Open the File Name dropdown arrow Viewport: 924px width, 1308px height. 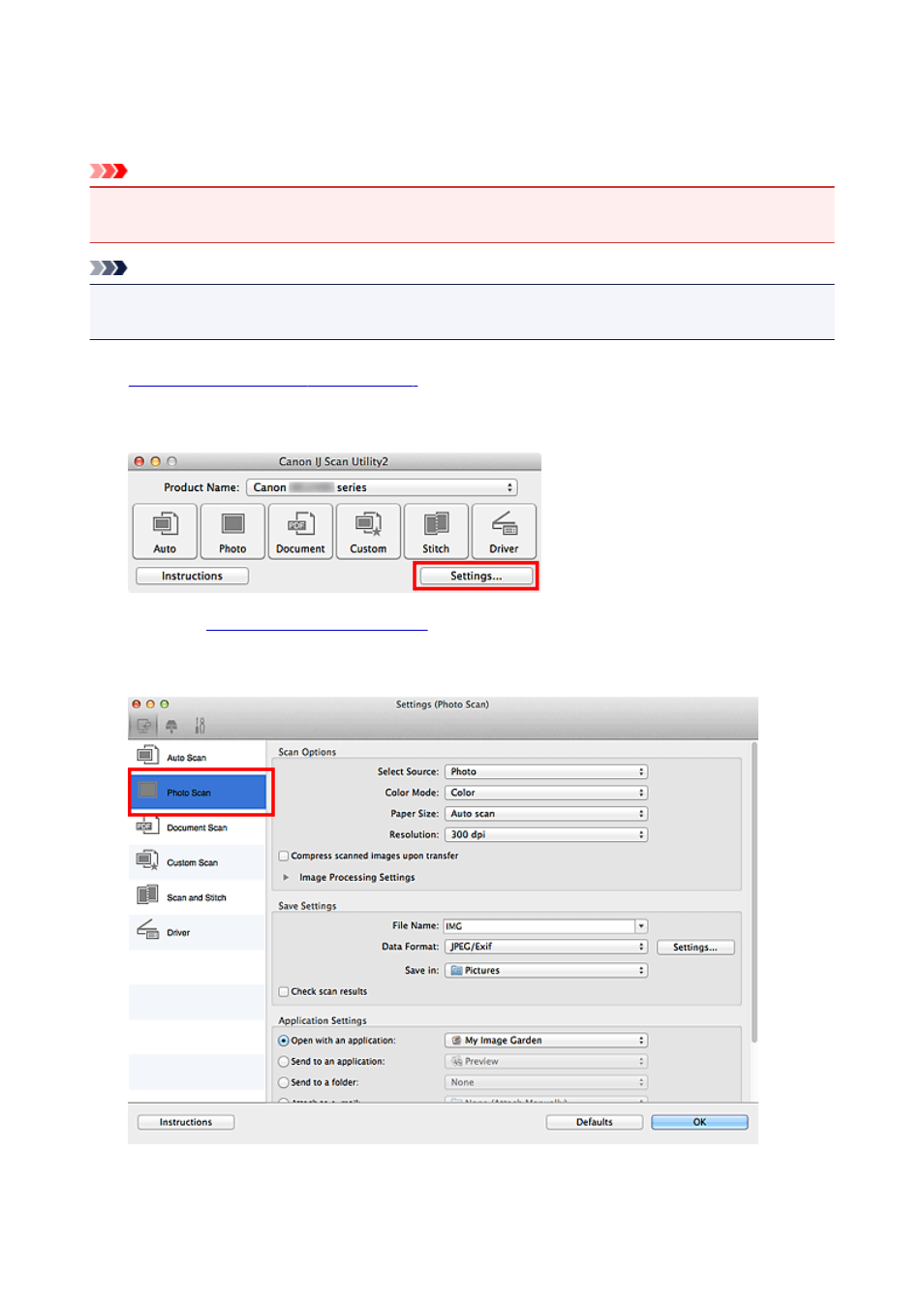[x=641, y=926]
